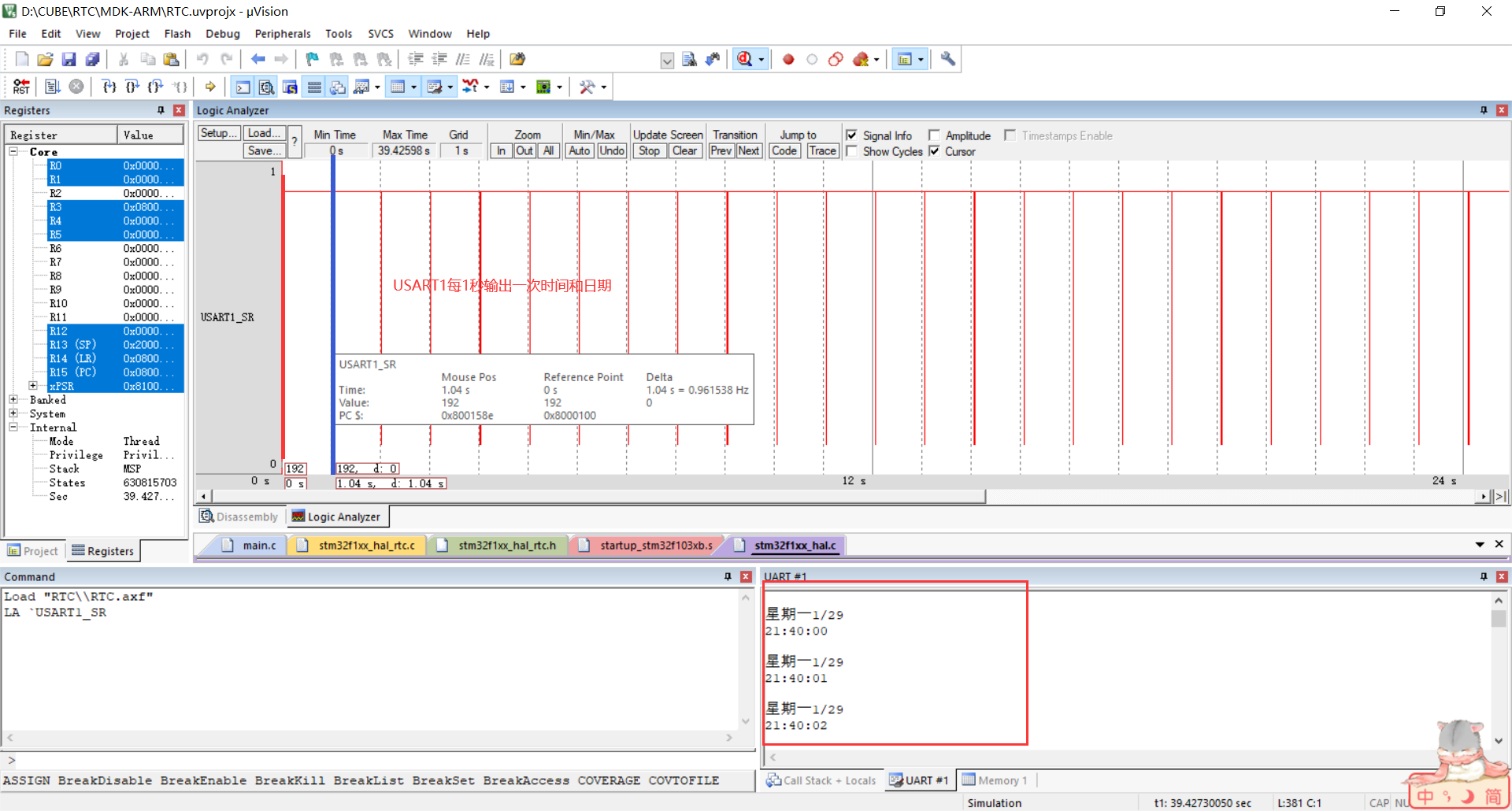This screenshot has width=1512, height=811.
Task: Click the Update Screen Stop button
Action: pyautogui.click(x=649, y=150)
